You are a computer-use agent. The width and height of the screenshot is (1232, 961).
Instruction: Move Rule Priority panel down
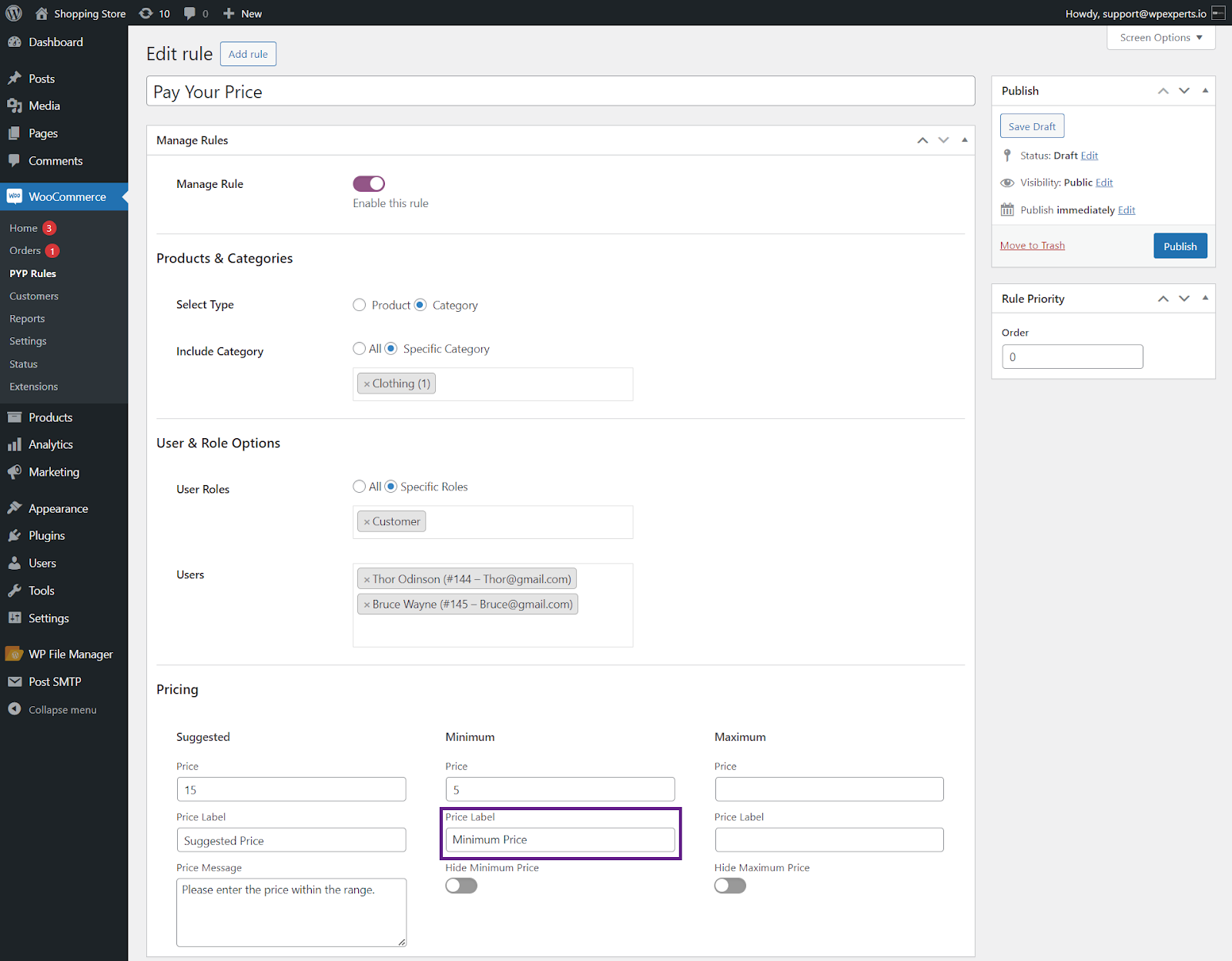1184,299
